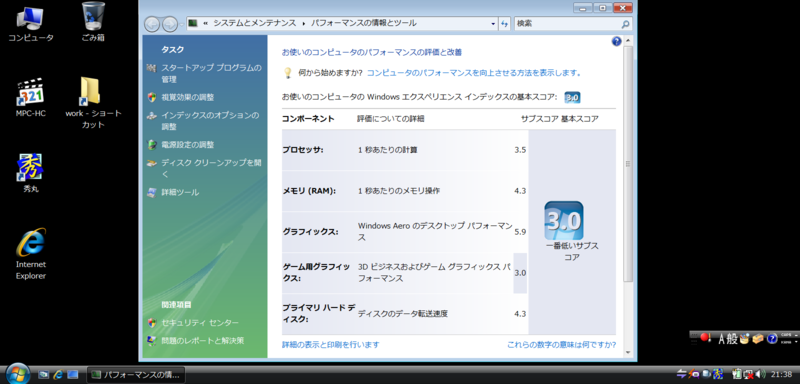800x384 pixels.
Task: Click the Windows Start orb
Action: coord(18,374)
